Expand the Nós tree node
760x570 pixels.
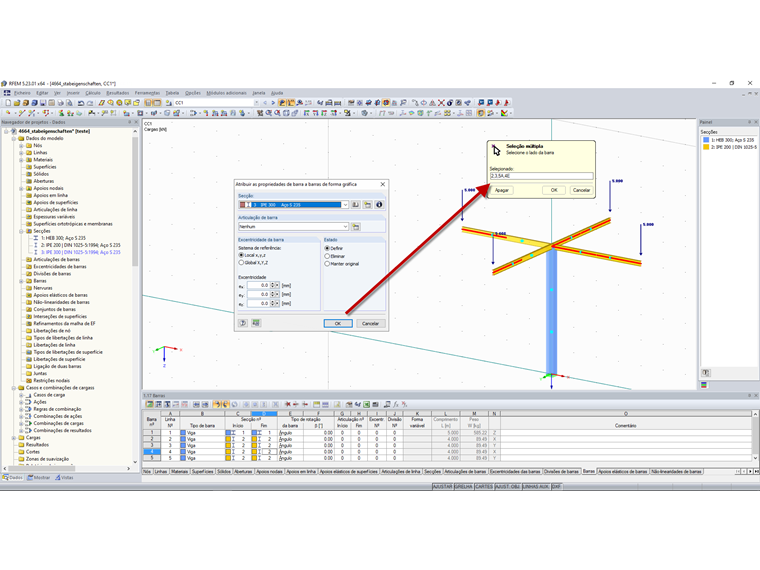tap(21, 145)
